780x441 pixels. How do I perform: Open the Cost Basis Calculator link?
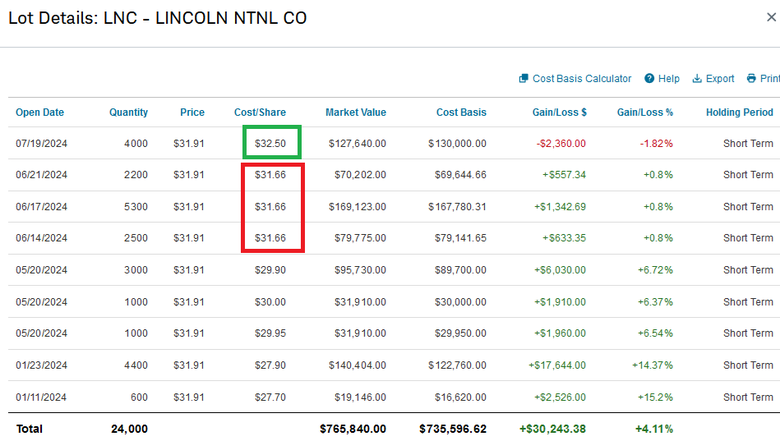point(582,79)
